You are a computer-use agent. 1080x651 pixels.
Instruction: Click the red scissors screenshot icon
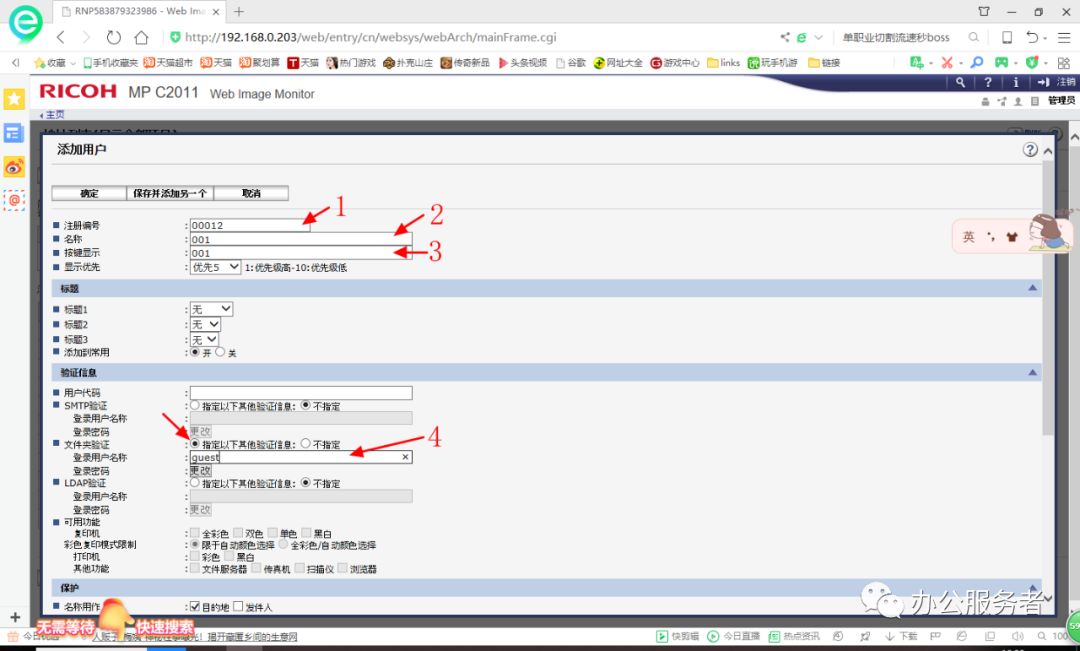947,63
